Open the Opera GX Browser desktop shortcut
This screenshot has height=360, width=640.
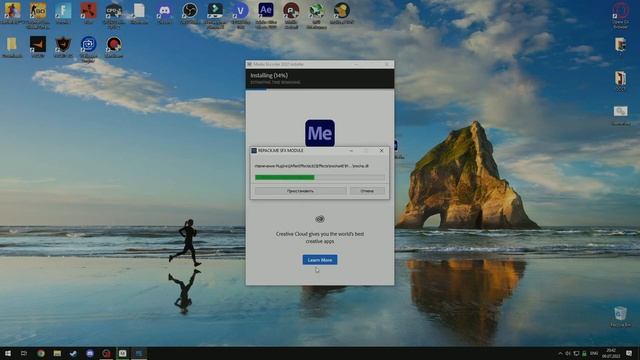[620, 11]
